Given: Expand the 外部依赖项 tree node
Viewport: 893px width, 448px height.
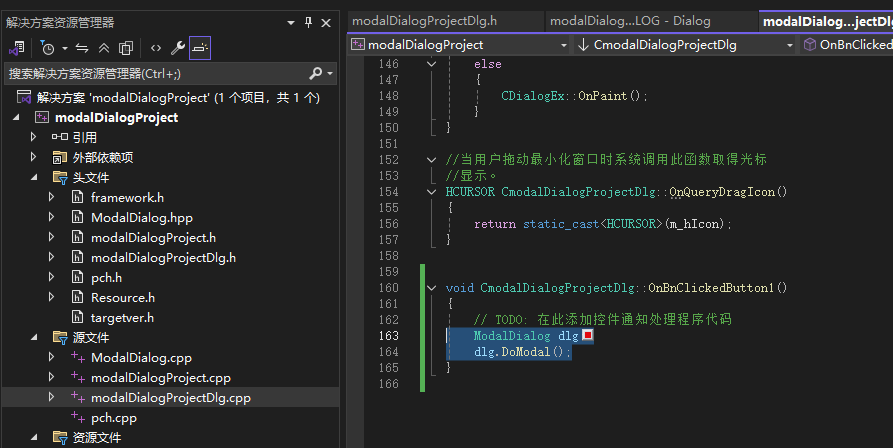Looking at the screenshot, I should click(x=35, y=157).
